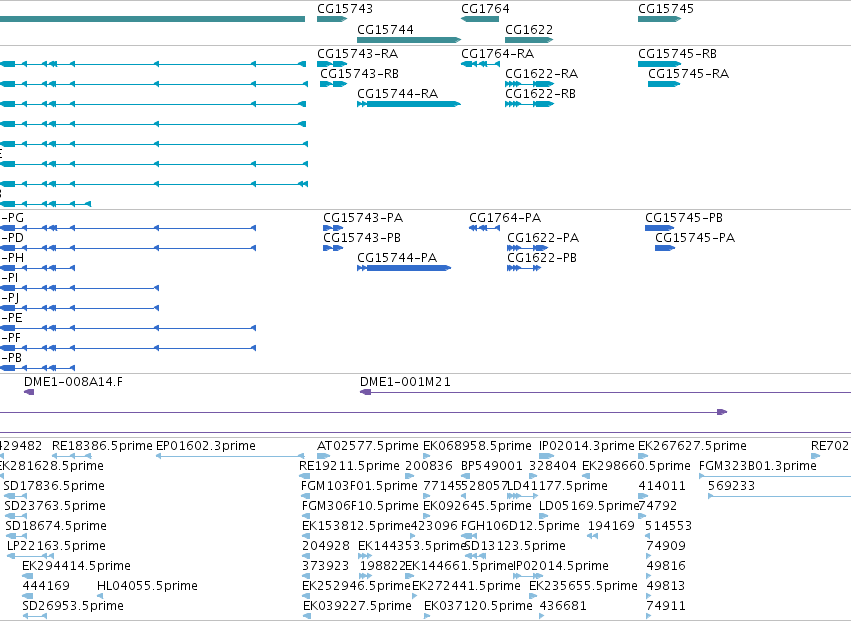Image resolution: width=851 pixels, height=621 pixels.
Task: Select EST label FGM103F01.5prime
Action: 359,486
